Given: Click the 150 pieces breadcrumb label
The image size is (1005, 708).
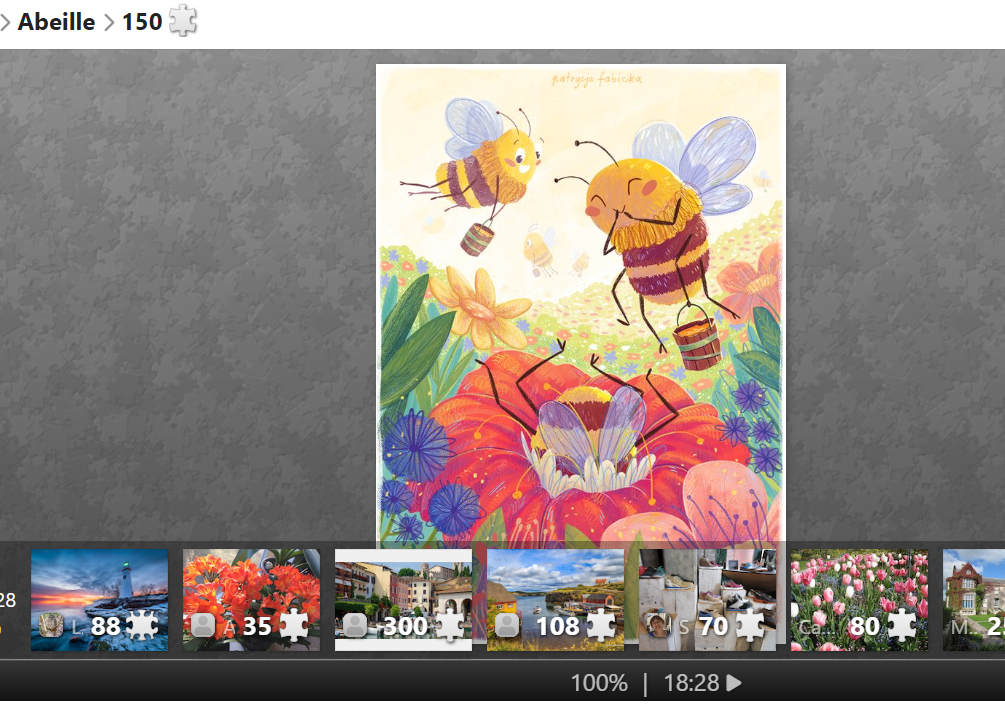Looking at the screenshot, I should tap(142, 22).
